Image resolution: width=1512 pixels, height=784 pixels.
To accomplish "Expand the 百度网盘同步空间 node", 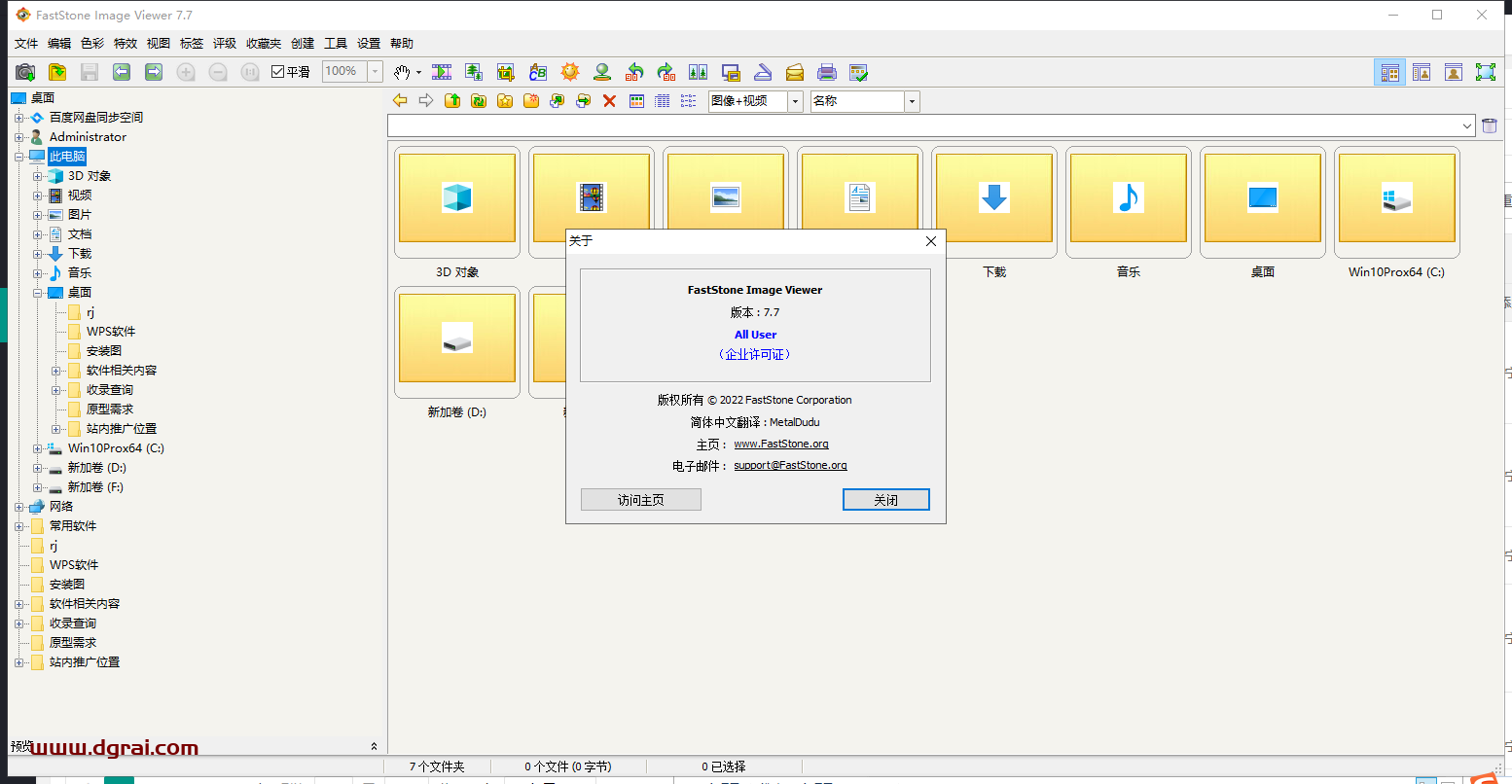I will (x=18, y=118).
